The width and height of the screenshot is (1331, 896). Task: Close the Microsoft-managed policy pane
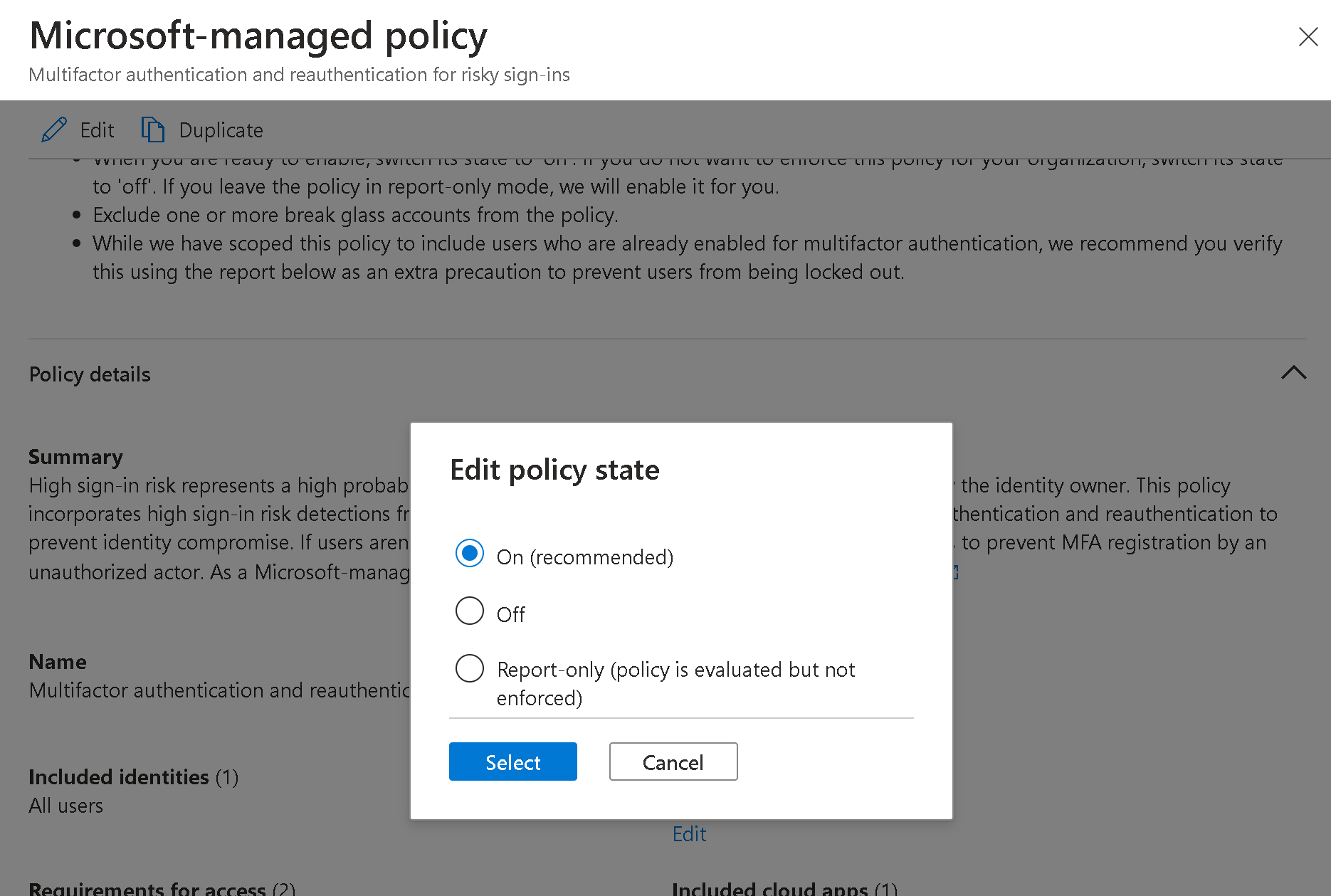tap(1308, 37)
